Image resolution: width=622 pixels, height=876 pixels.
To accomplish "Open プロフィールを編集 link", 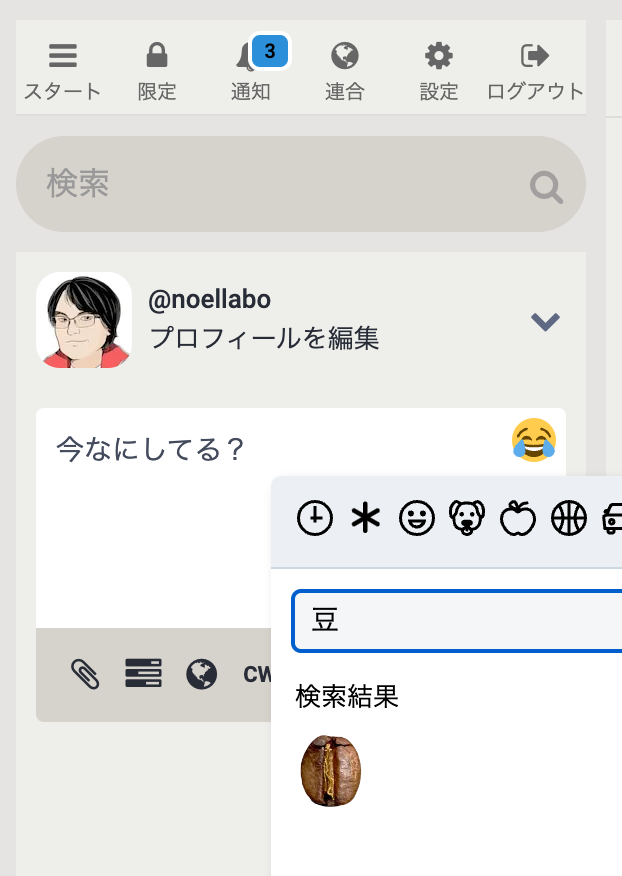I will point(264,338).
